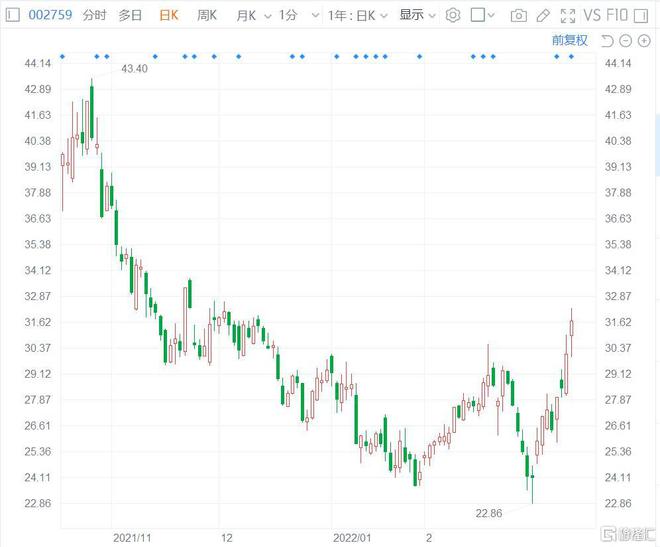Image resolution: width=660 pixels, height=547 pixels.
Task: Open the 1年:日K range dropdown
Action: tap(357, 15)
